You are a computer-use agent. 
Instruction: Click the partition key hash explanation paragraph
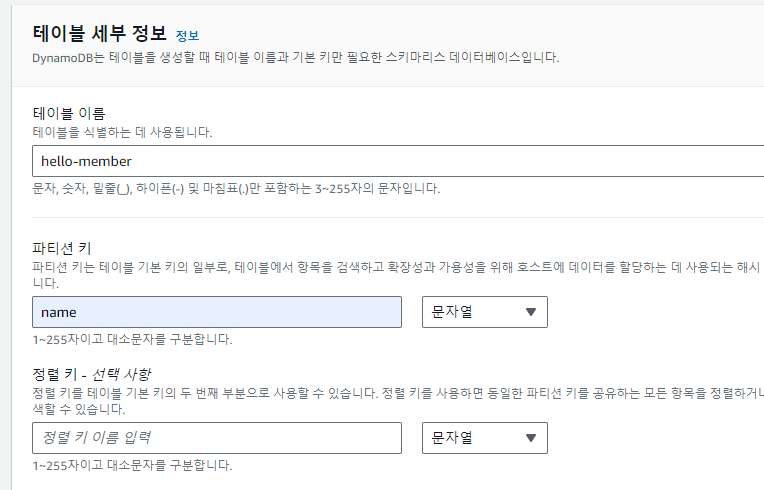[x=397, y=268]
